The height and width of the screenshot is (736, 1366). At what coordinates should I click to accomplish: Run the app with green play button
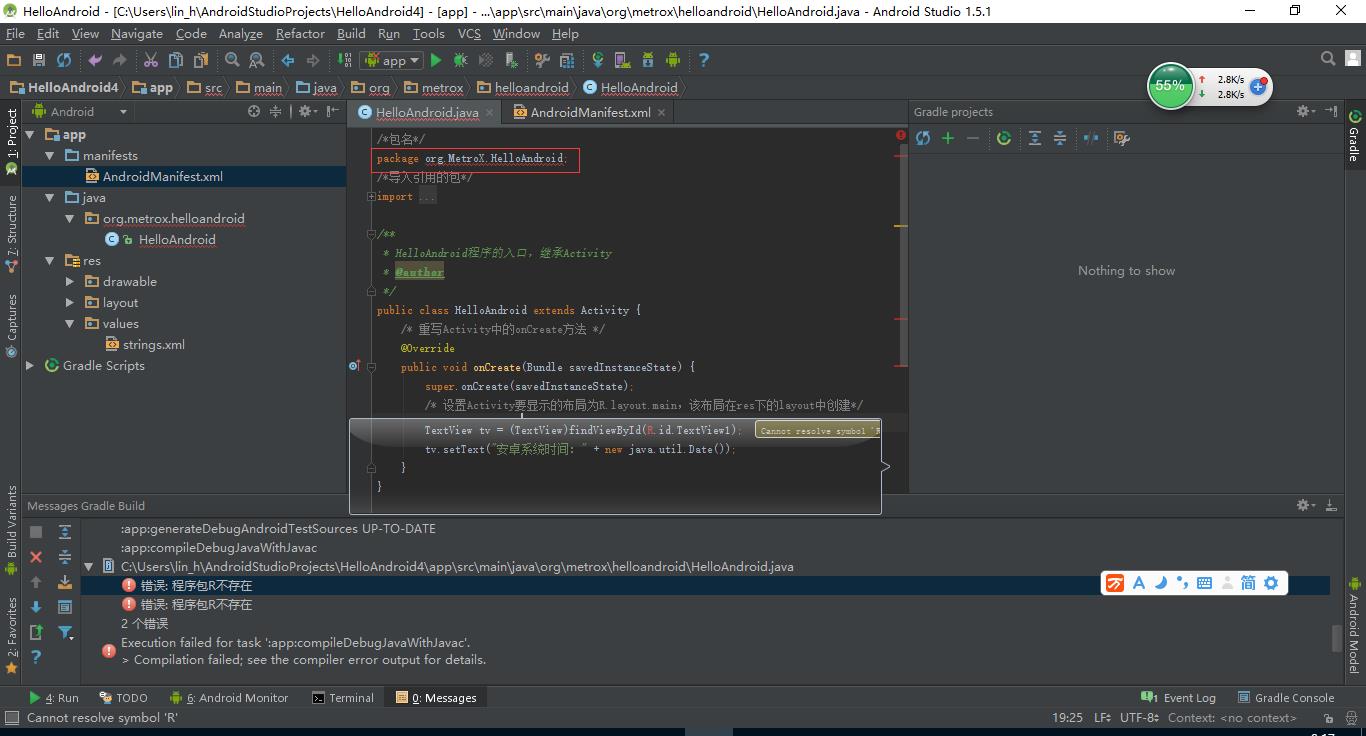[x=436, y=60]
